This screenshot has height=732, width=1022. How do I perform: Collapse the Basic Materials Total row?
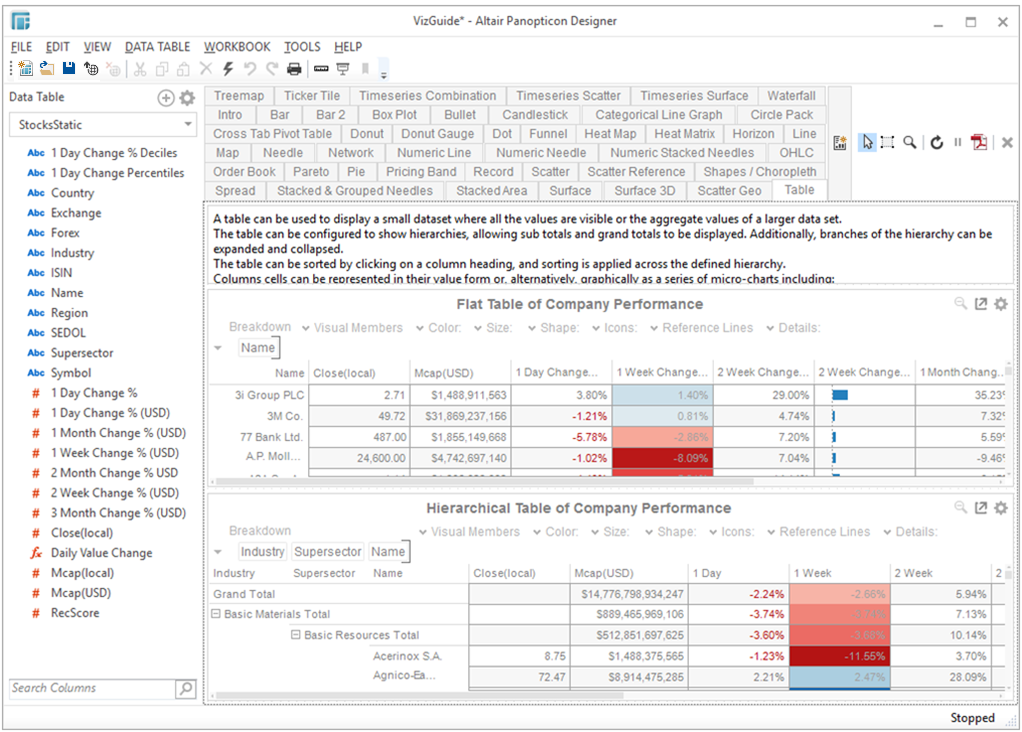(216, 614)
